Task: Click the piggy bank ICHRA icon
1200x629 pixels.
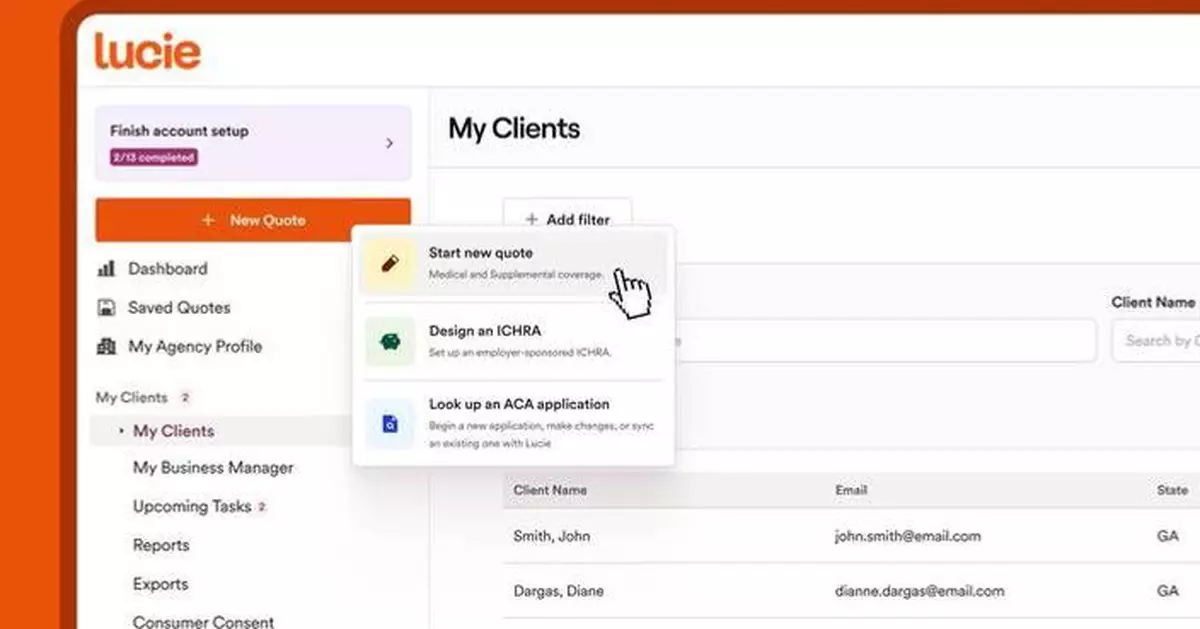Action: pyautogui.click(x=389, y=341)
